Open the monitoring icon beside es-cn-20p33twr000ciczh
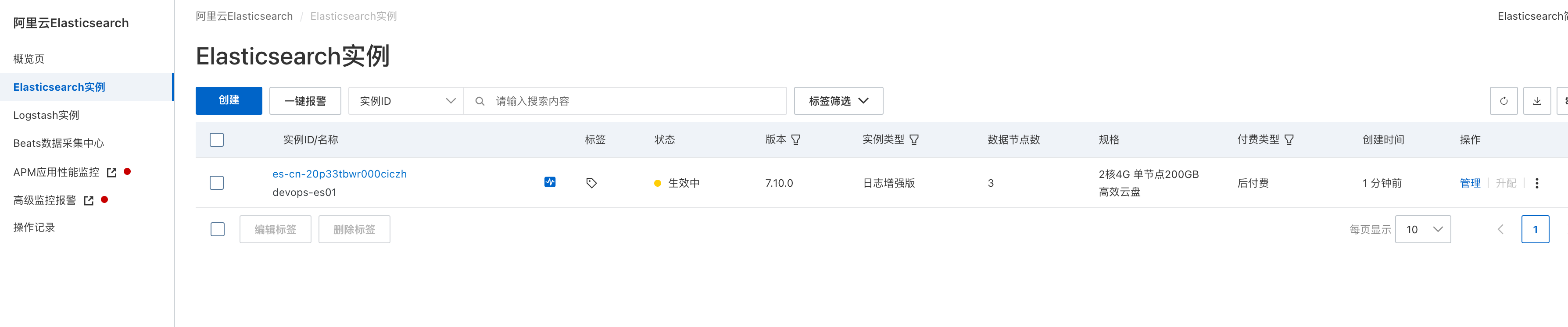 point(550,182)
